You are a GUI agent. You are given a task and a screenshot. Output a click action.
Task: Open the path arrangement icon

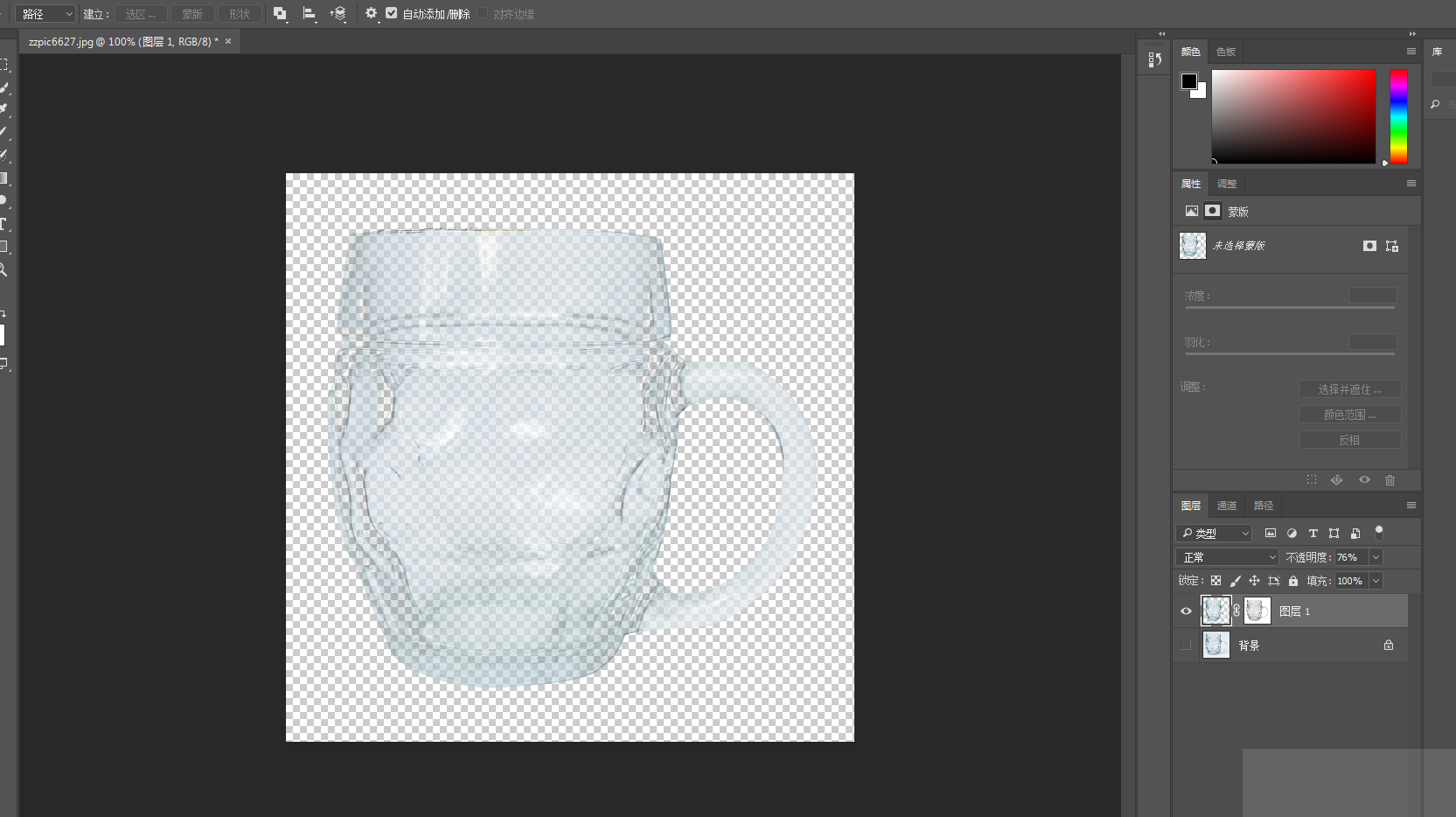tap(338, 14)
